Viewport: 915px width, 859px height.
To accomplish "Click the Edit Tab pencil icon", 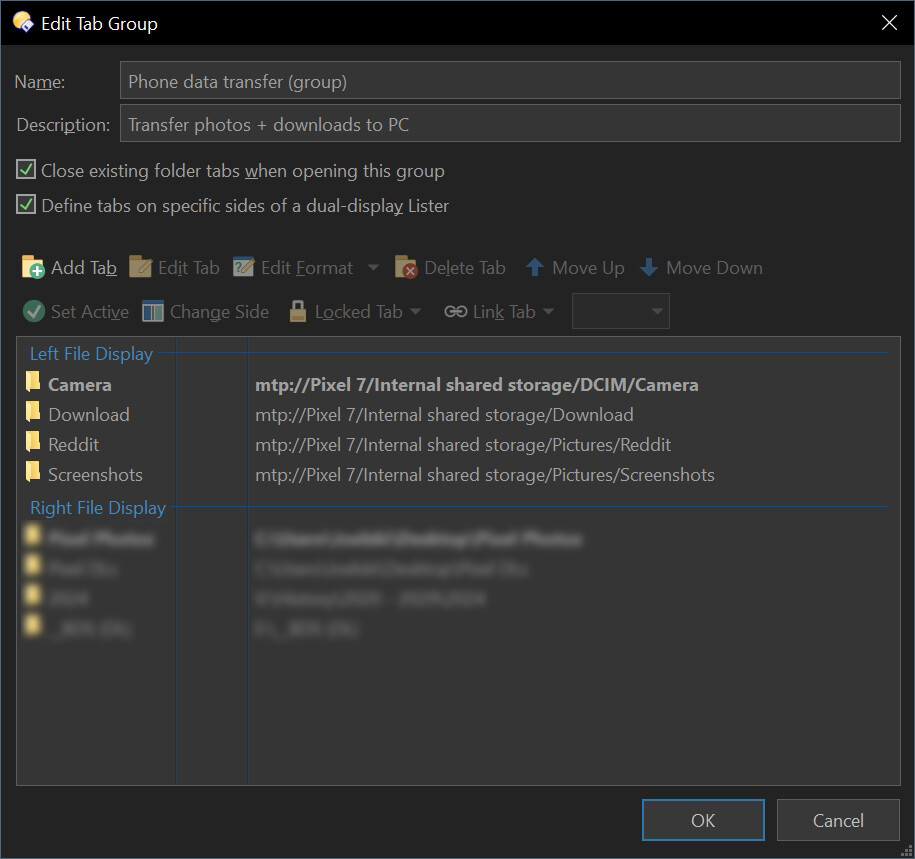I will 141,268.
